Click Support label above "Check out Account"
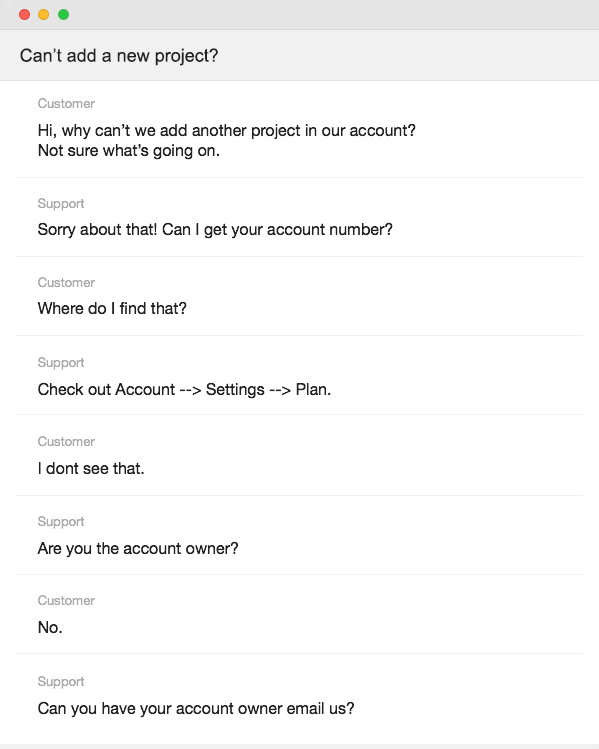Viewport: 599px width, 749px height. pyautogui.click(x=61, y=363)
